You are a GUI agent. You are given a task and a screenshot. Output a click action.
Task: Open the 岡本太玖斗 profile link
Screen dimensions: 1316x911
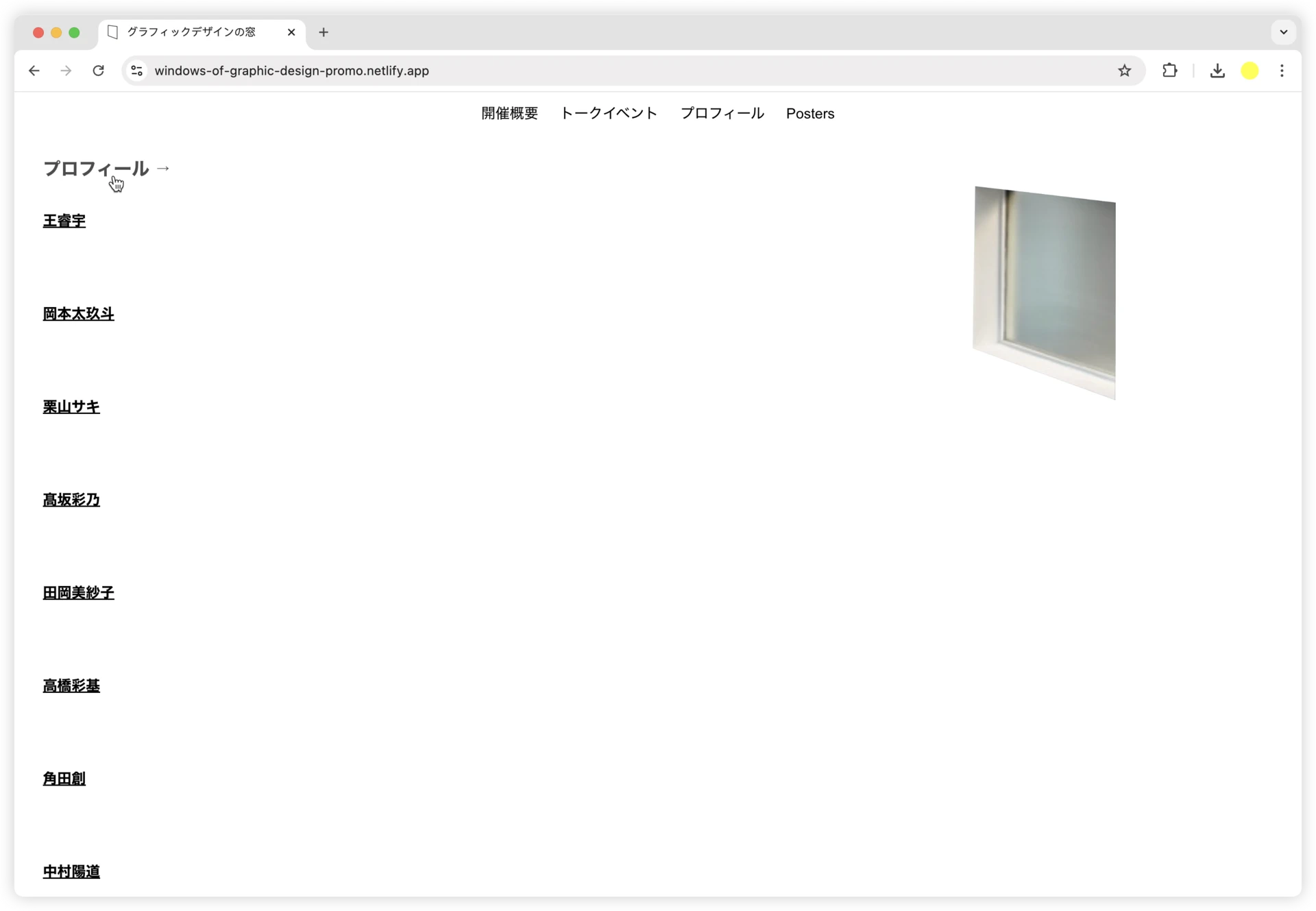coord(78,314)
